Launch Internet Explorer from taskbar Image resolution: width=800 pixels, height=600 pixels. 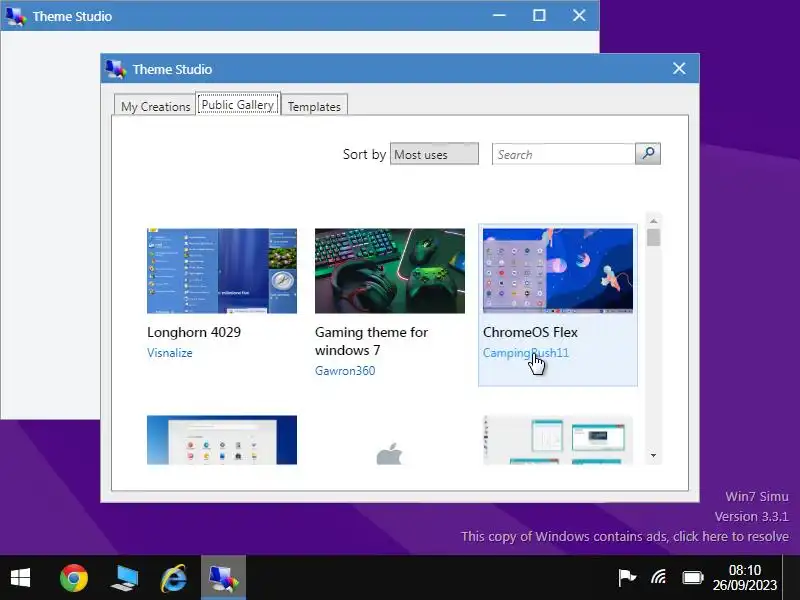173,578
